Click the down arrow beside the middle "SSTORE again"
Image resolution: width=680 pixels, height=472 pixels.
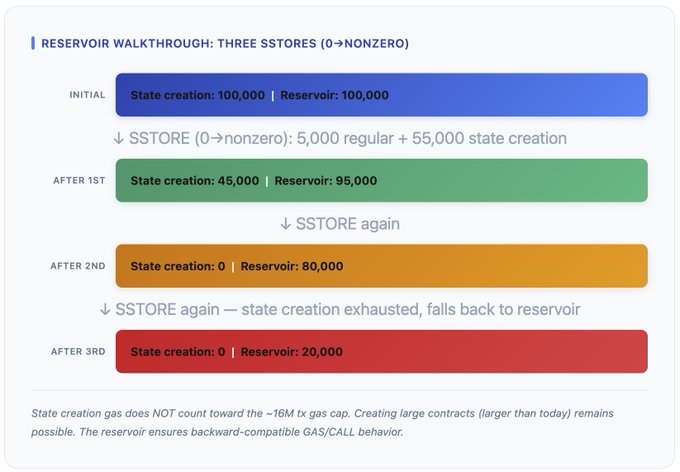(286, 224)
